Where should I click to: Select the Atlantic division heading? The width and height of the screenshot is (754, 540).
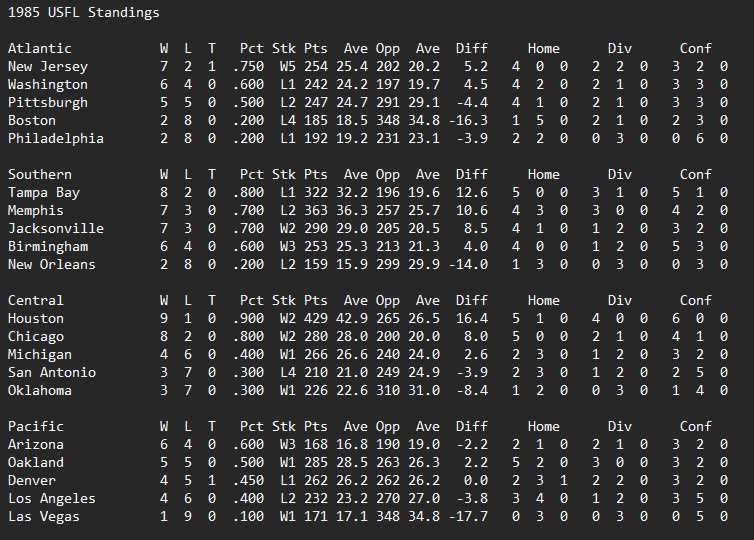coord(40,48)
